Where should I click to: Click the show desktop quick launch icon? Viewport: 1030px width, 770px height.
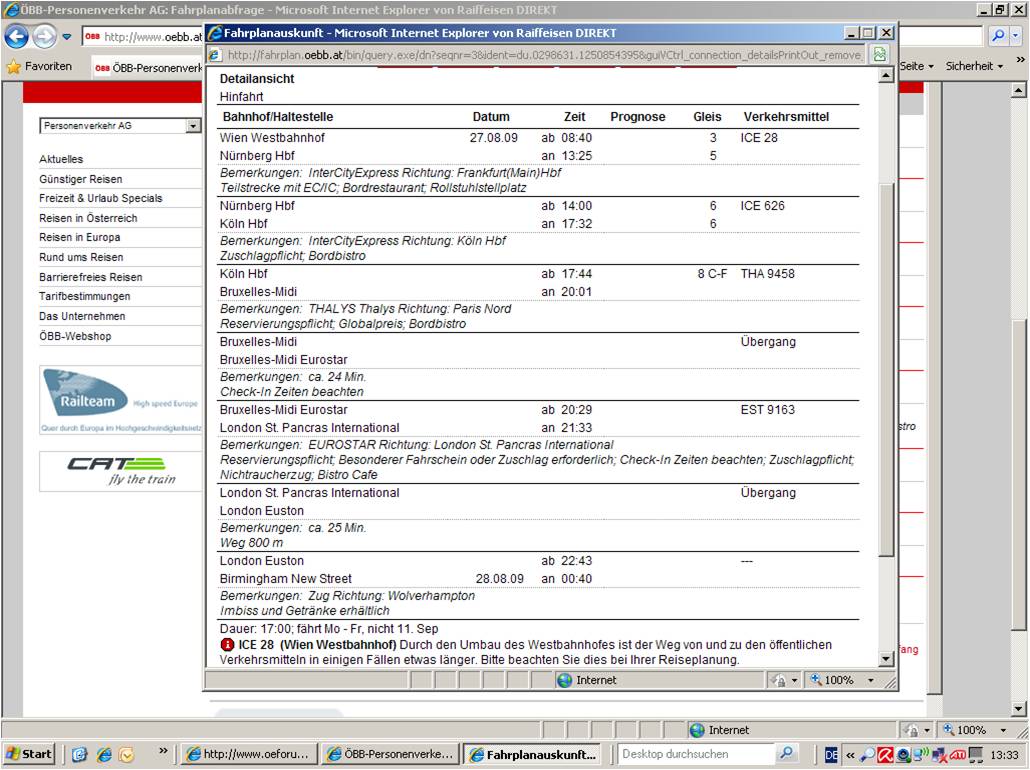click(79, 754)
